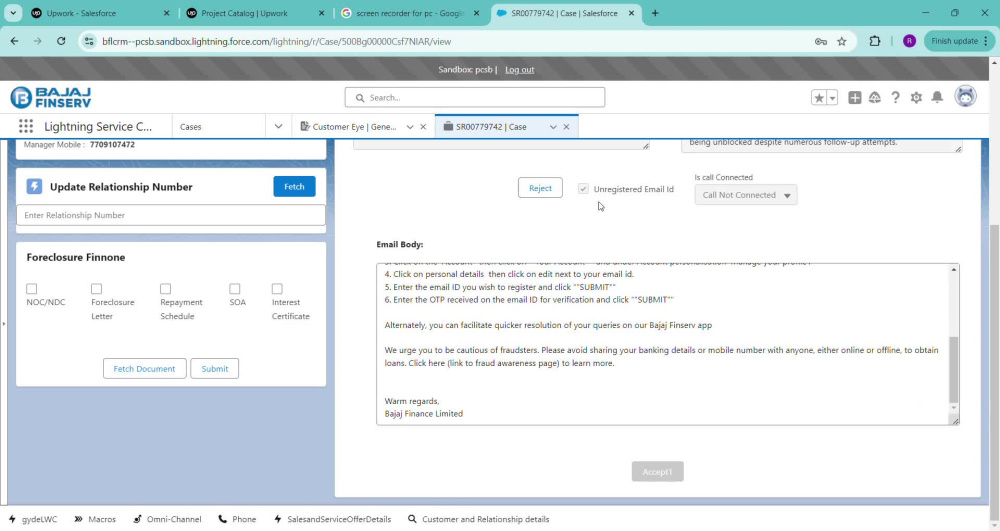Click the Submit button in Foreclosure Finnone
Screen dimensions: 1000x531
pos(214,368)
